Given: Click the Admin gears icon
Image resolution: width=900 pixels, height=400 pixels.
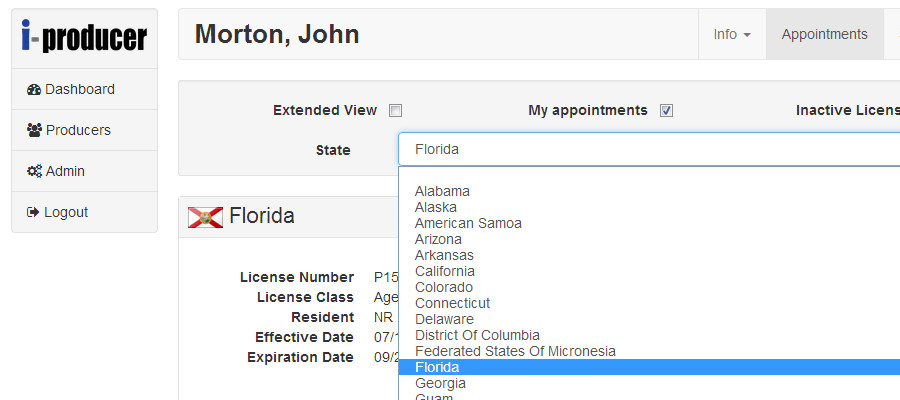Looking at the screenshot, I should tap(33, 172).
